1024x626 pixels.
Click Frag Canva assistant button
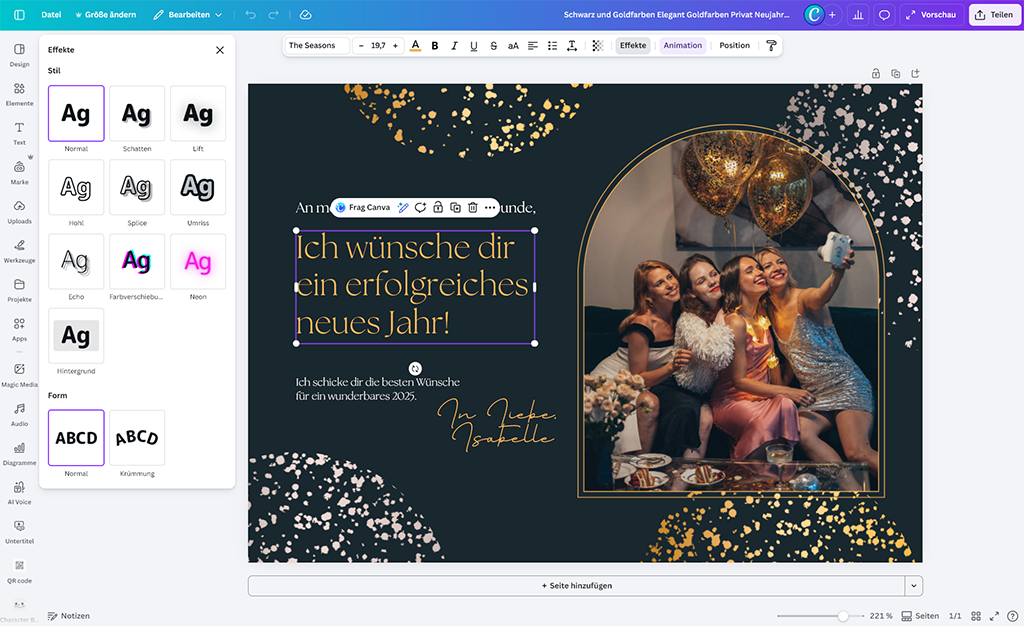pyautogui.click(x=362, y=208)
